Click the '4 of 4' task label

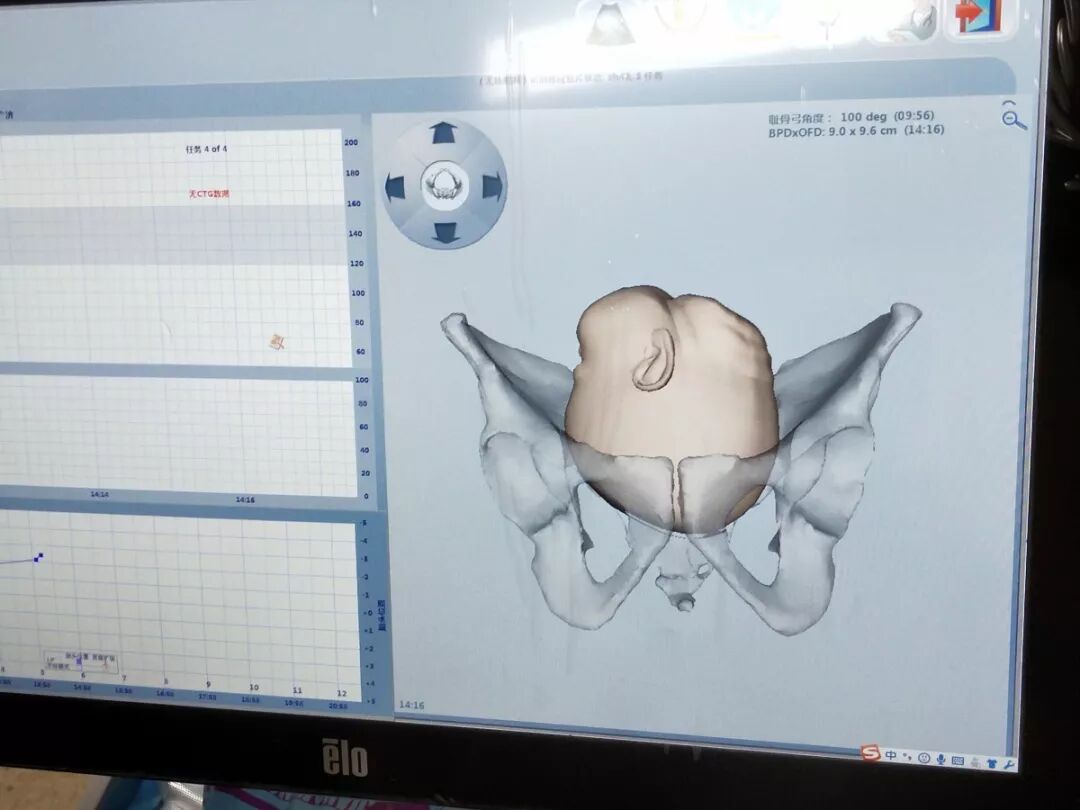(x=216, y=149)
